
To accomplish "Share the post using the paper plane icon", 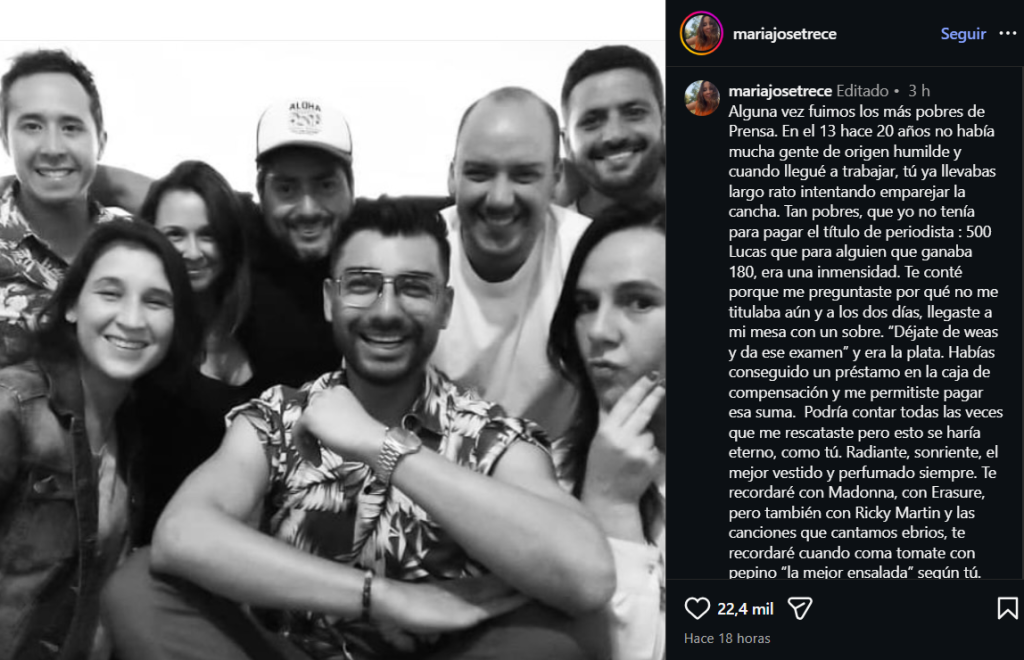I will [799, 608].
